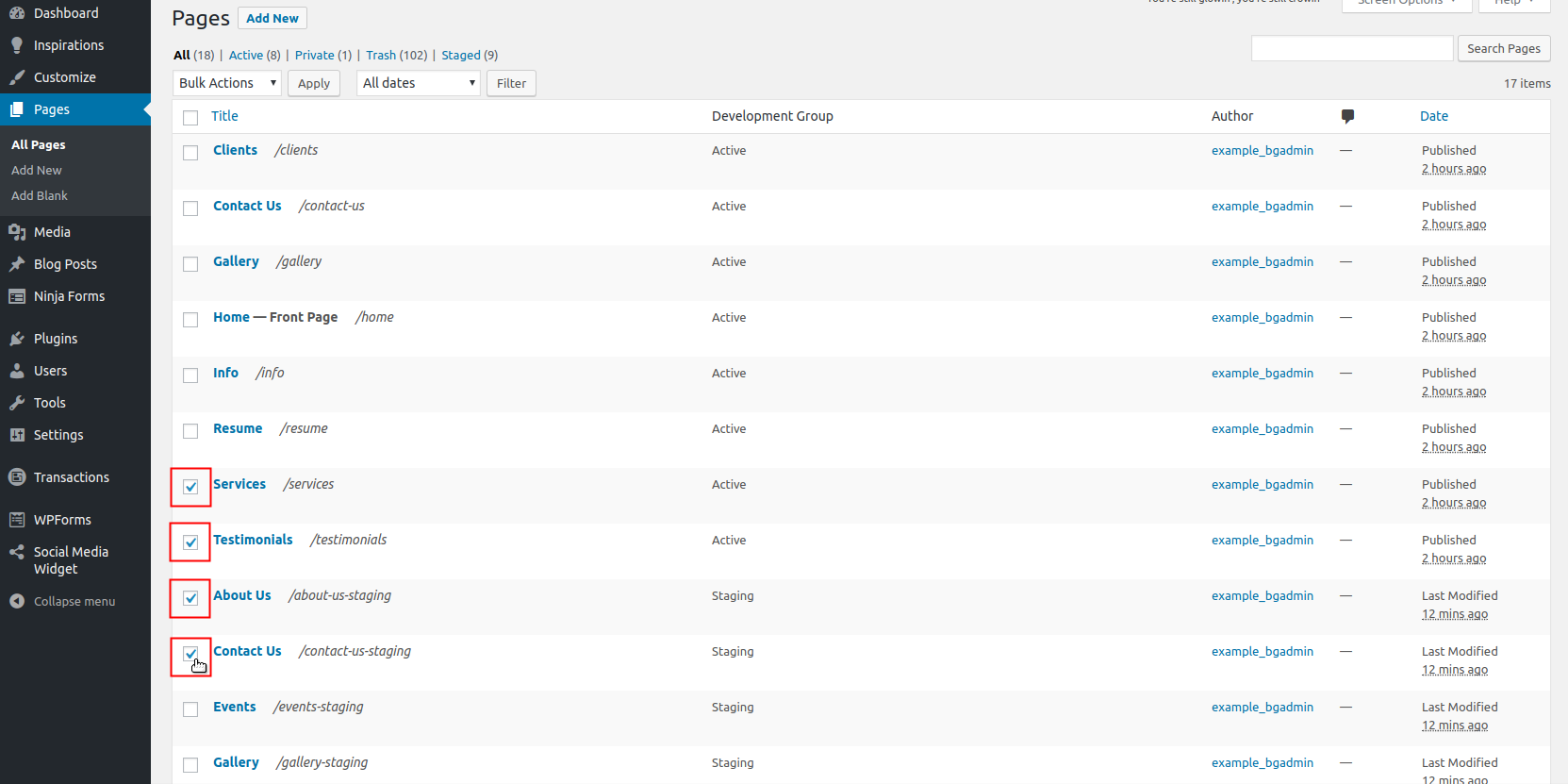Open the Bulk Actions dropdown
The image size is (1568, 784).
[227, 83]
